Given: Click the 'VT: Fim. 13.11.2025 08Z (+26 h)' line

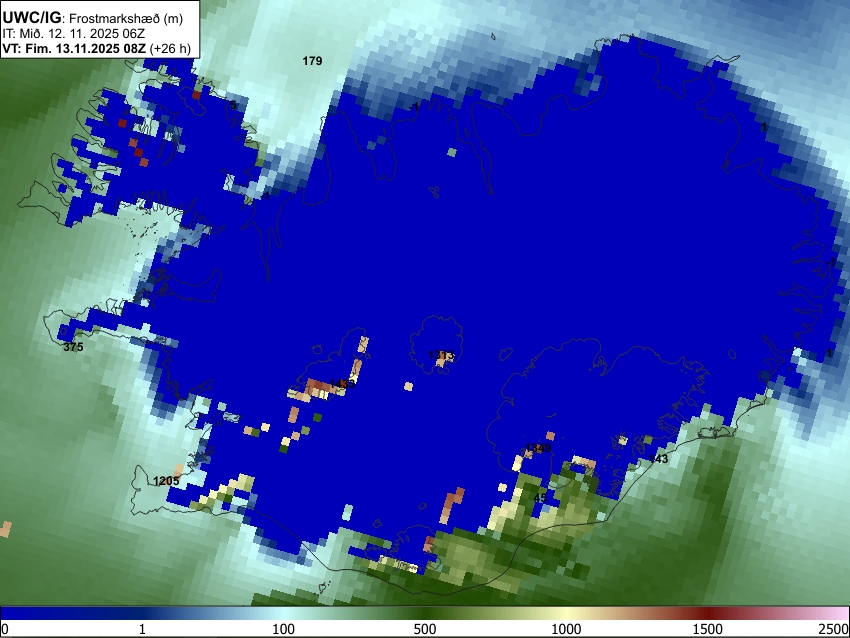Looking at the screenshot, I should pyautogui.click(x=96, y=49).
